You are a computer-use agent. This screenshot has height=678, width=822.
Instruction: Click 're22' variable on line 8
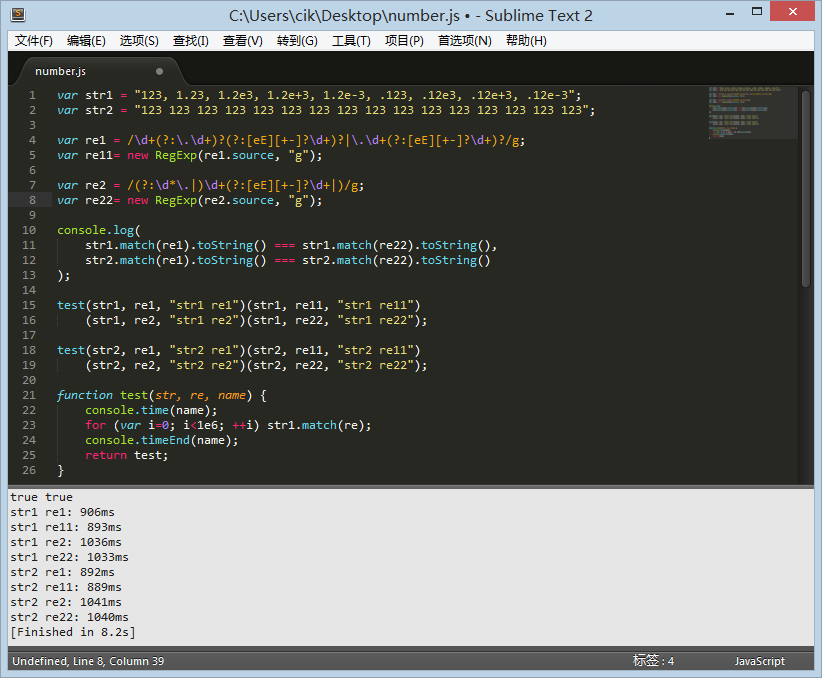(99, 200)
